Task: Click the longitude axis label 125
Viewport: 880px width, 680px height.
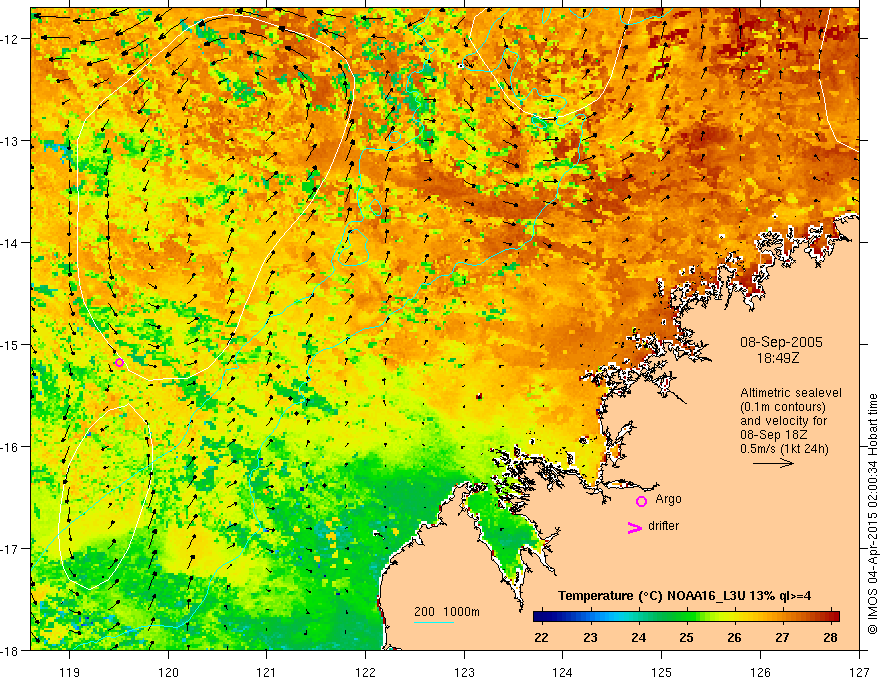Action: pos(662,672)
